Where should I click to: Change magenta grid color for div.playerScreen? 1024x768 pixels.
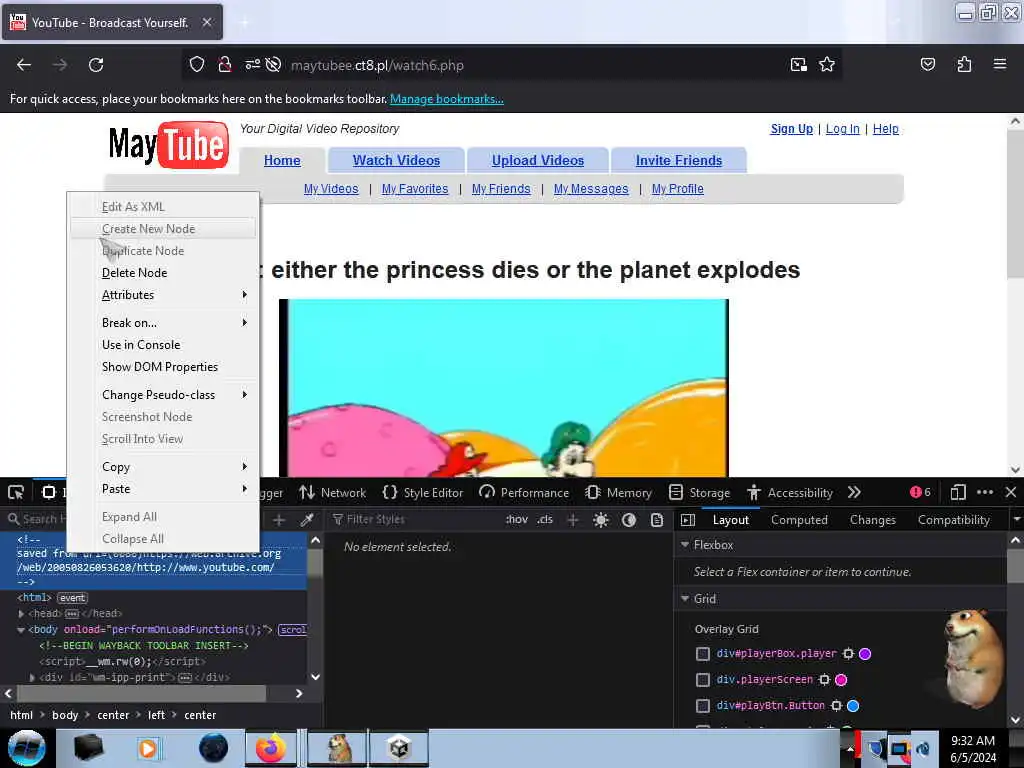(x=841, y=680)
